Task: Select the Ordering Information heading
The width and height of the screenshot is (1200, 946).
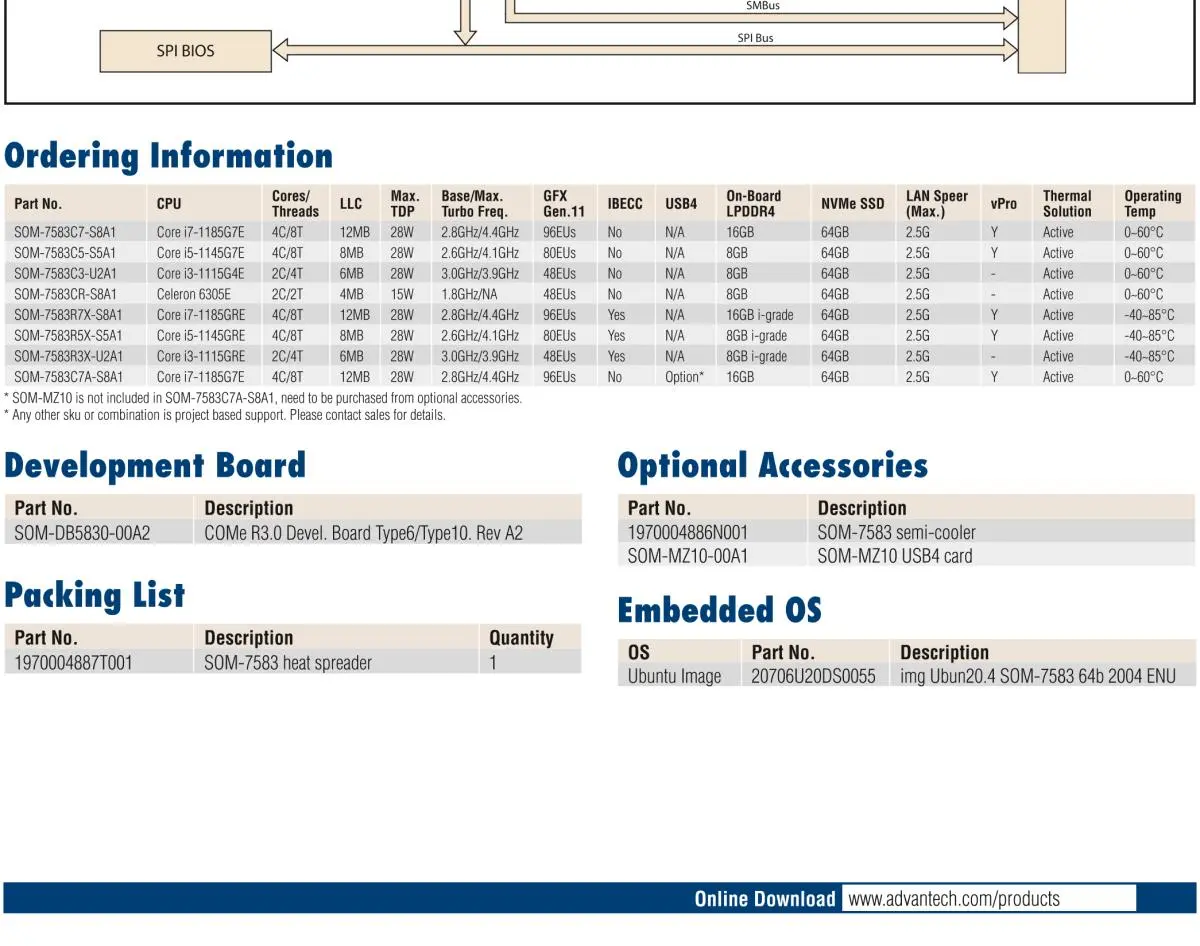Action: [168, 156]
